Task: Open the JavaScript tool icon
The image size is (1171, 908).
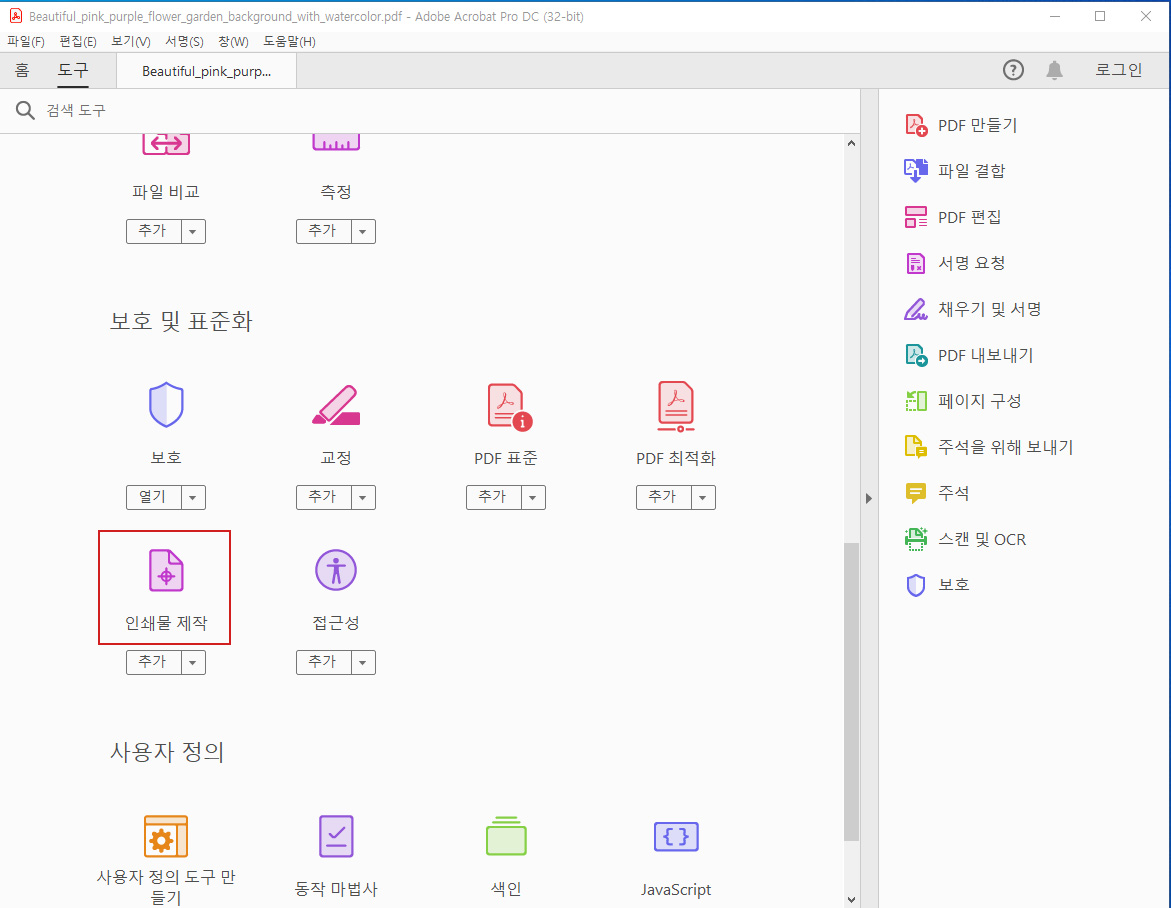Action: coord(676,836)
